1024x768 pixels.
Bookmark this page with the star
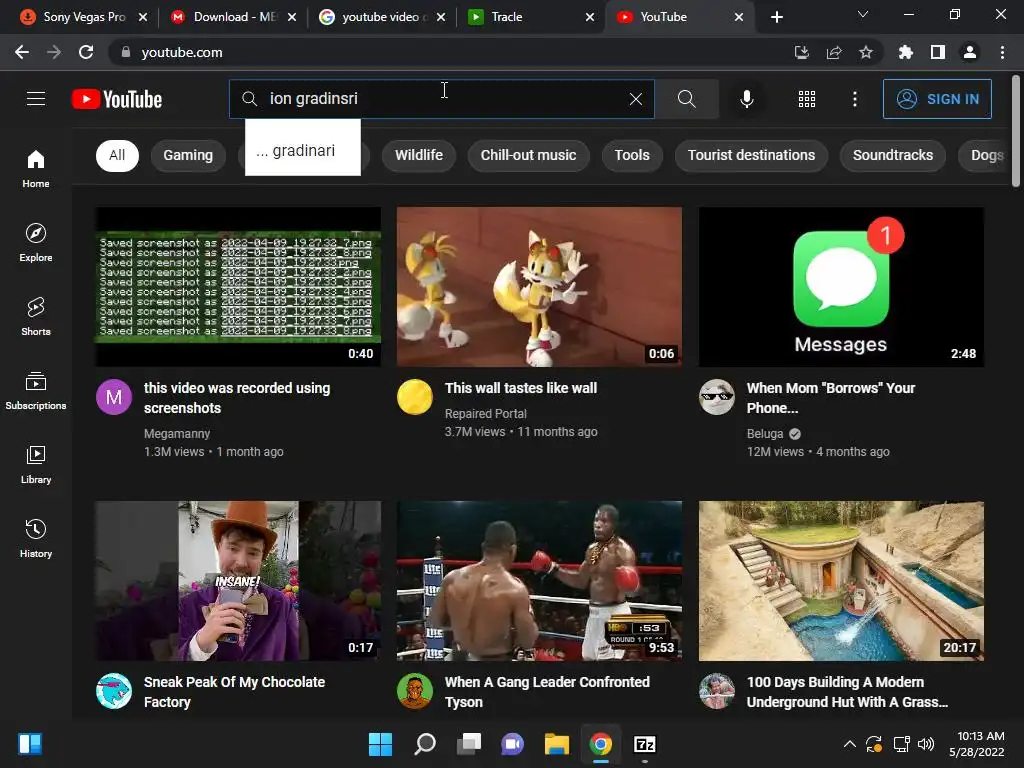pos(866,52)
